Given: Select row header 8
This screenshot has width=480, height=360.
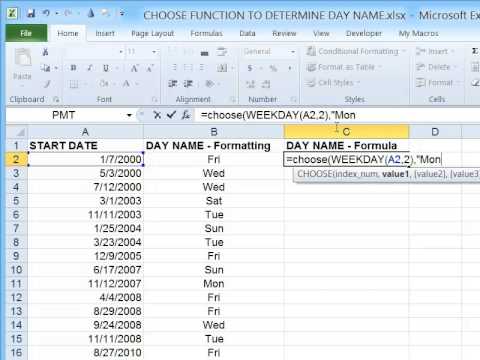Looking at the screenshot, I should click(16, 242).
